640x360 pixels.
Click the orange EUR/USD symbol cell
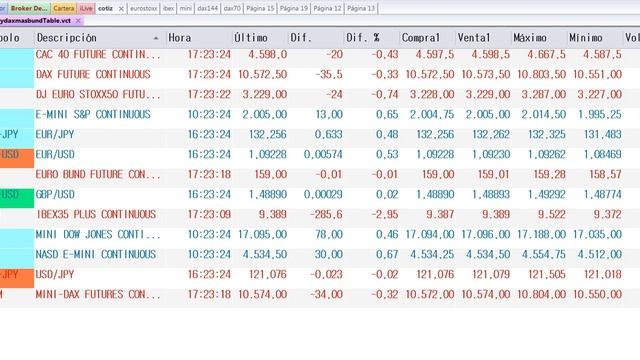pos(17,158)
